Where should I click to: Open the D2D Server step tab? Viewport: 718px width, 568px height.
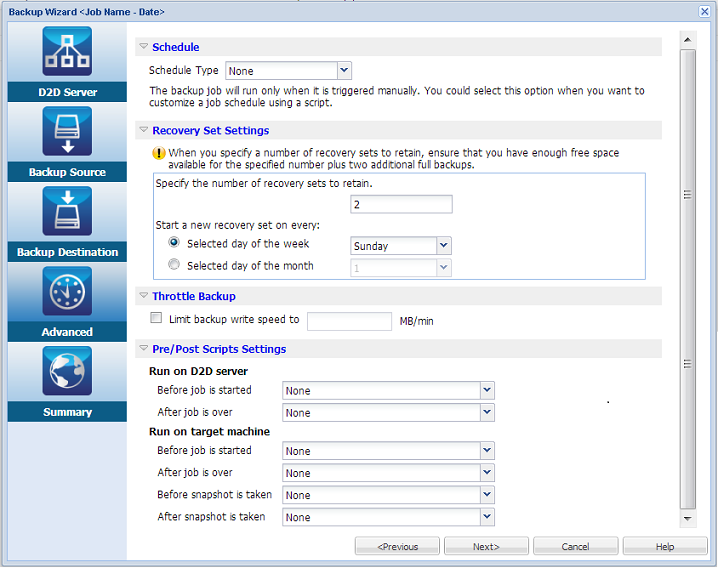coord(67,92)
